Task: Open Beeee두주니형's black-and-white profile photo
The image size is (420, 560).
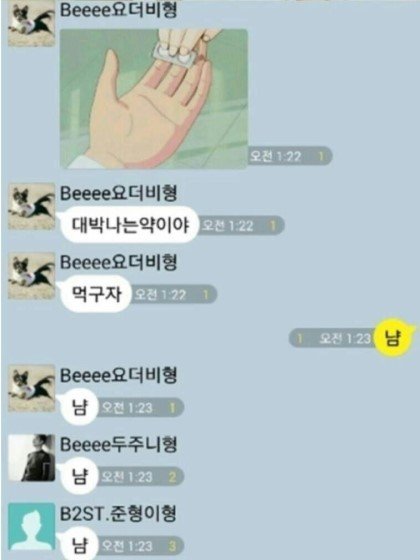Action: (x=32, y=458)
